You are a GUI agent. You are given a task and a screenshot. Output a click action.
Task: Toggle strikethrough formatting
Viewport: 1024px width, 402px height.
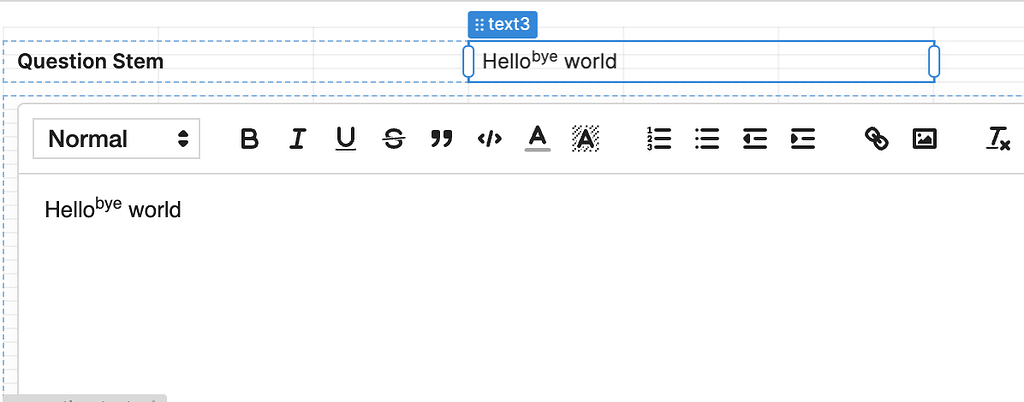coord(394,138)
